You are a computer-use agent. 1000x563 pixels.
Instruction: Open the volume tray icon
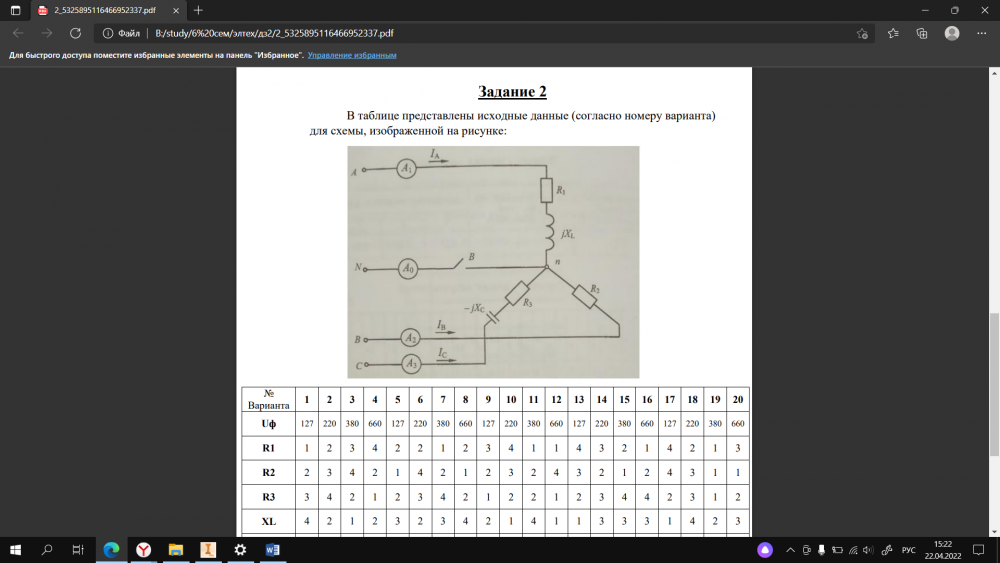coord(867,550)
